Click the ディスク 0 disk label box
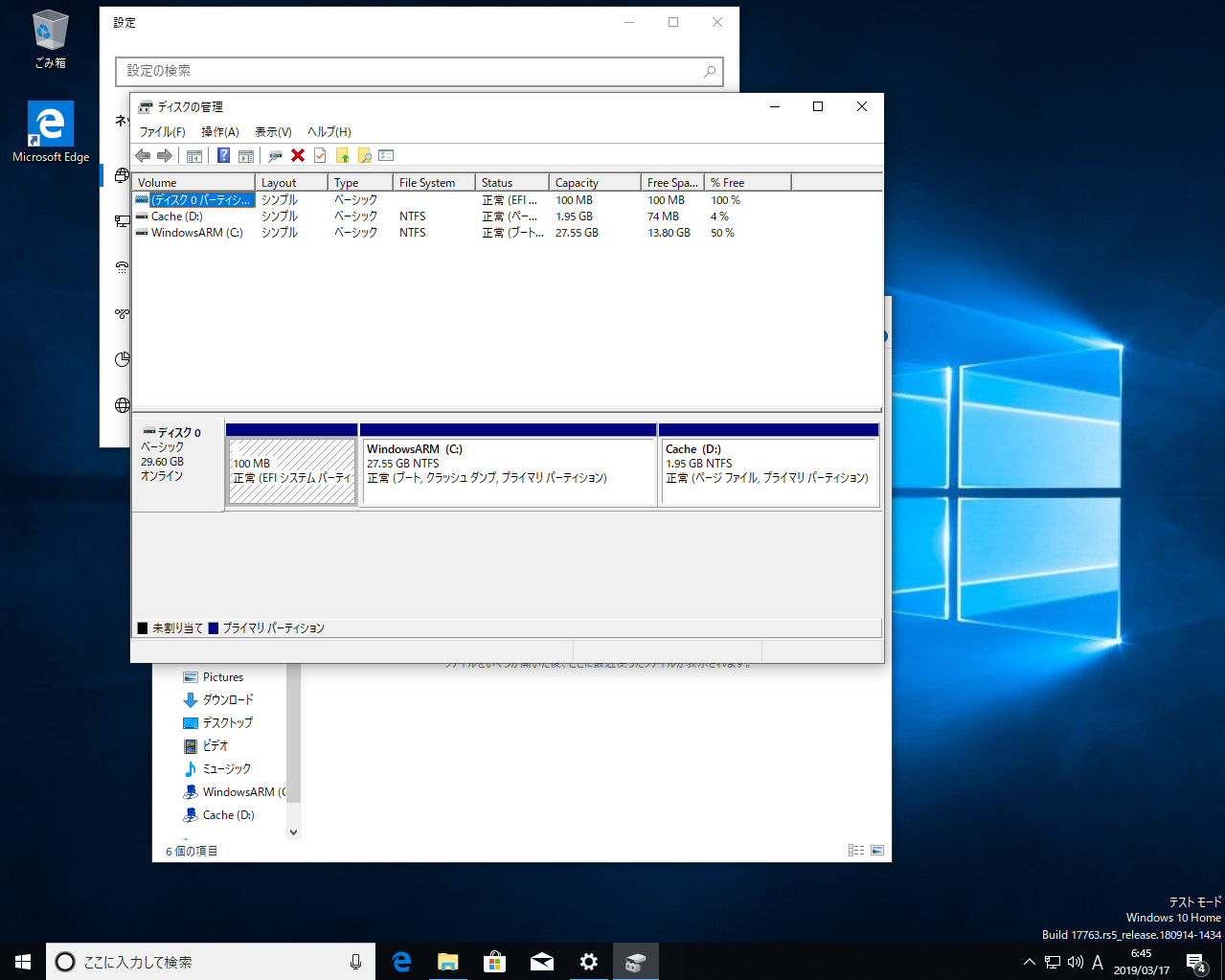This screenshot has height=980, width=1225. pos(177,465)
